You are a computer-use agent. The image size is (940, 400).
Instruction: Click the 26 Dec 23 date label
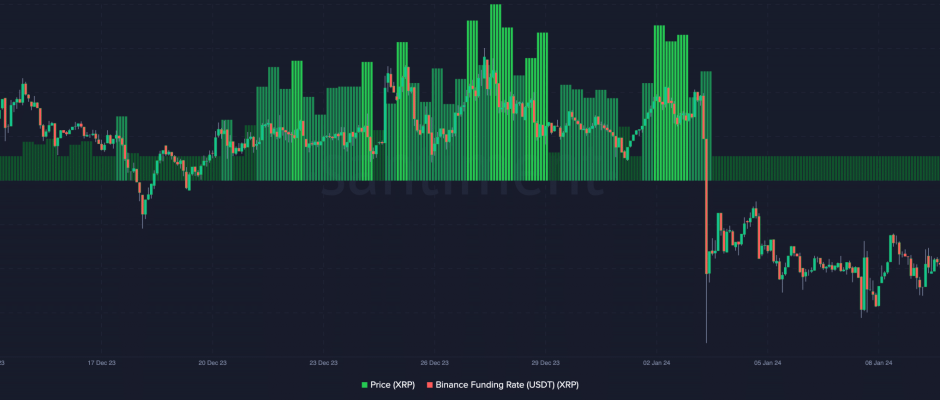pos(434,363)
